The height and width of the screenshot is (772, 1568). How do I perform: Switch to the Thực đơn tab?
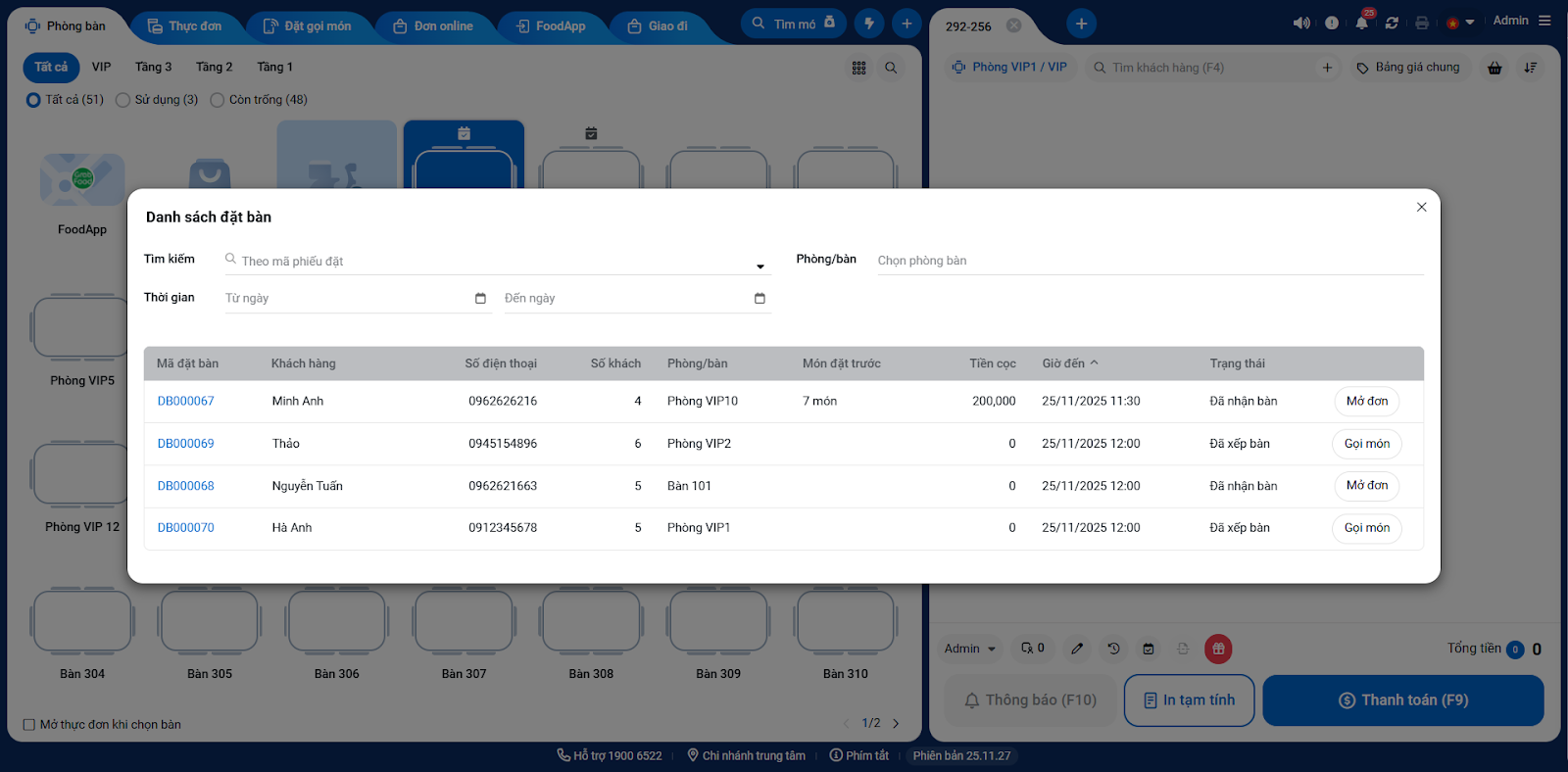point(184,26)
